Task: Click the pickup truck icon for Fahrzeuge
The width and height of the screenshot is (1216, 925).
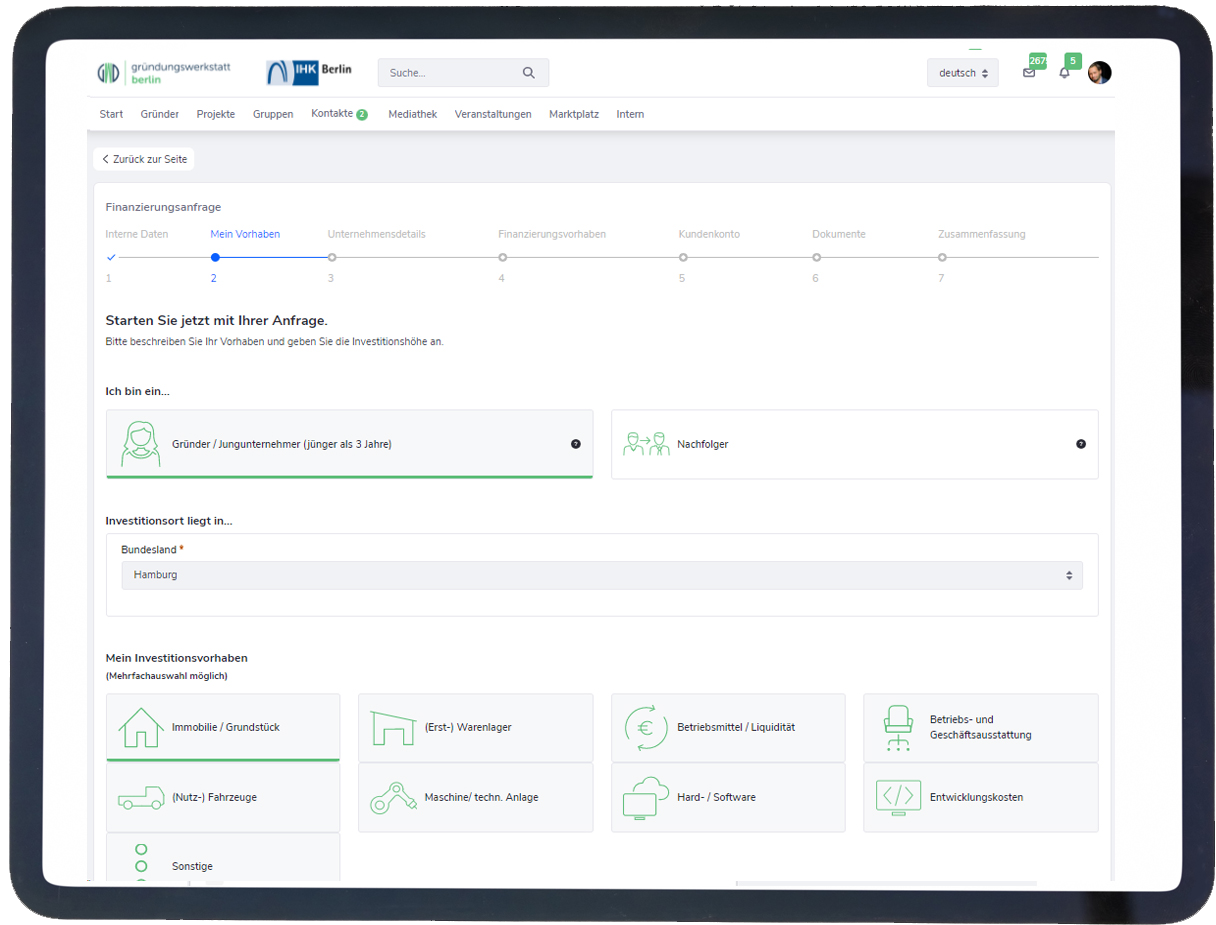Action: (x=141, y=797)
